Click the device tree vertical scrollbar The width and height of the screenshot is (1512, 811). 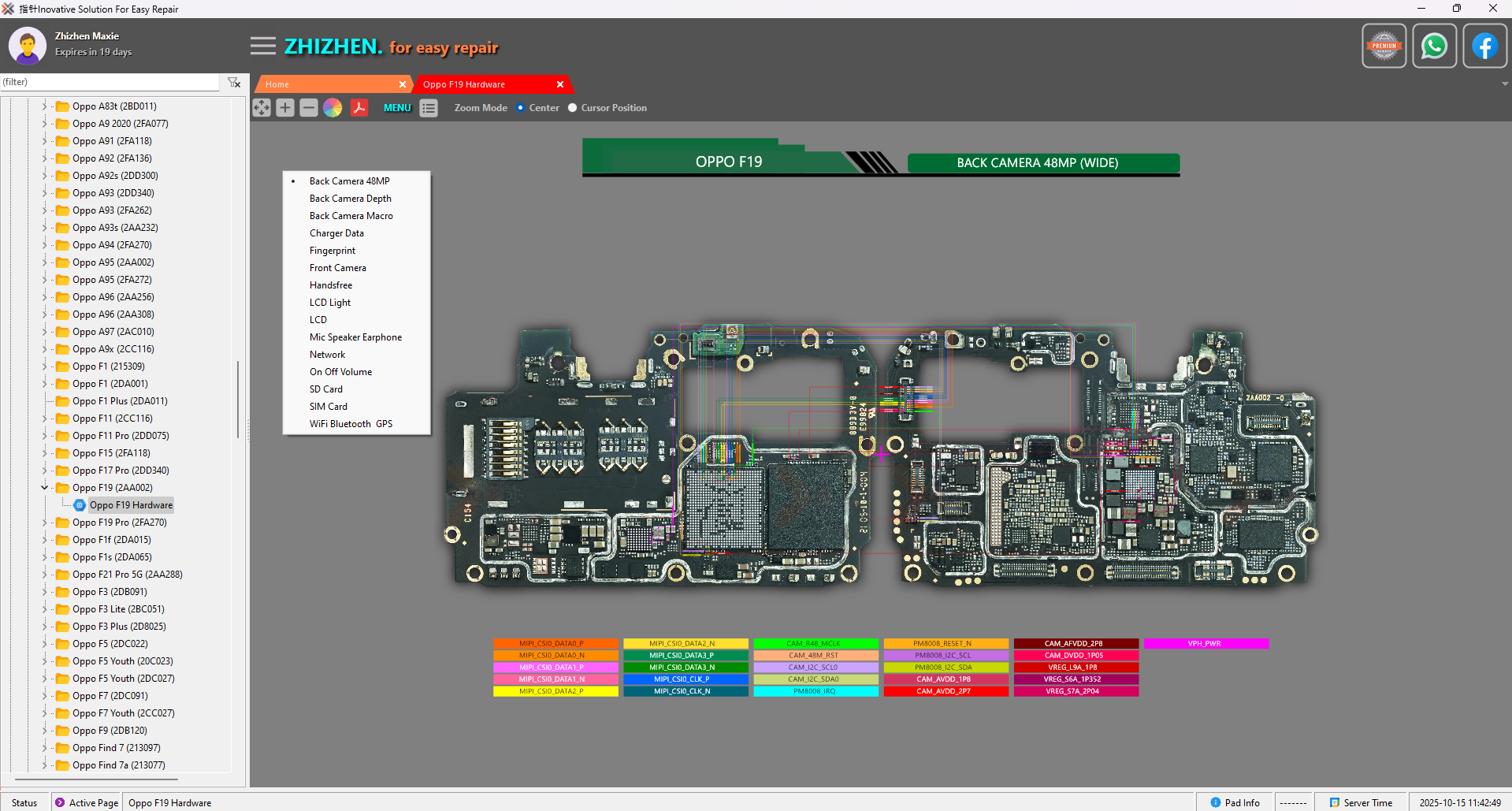pos(238,400)
